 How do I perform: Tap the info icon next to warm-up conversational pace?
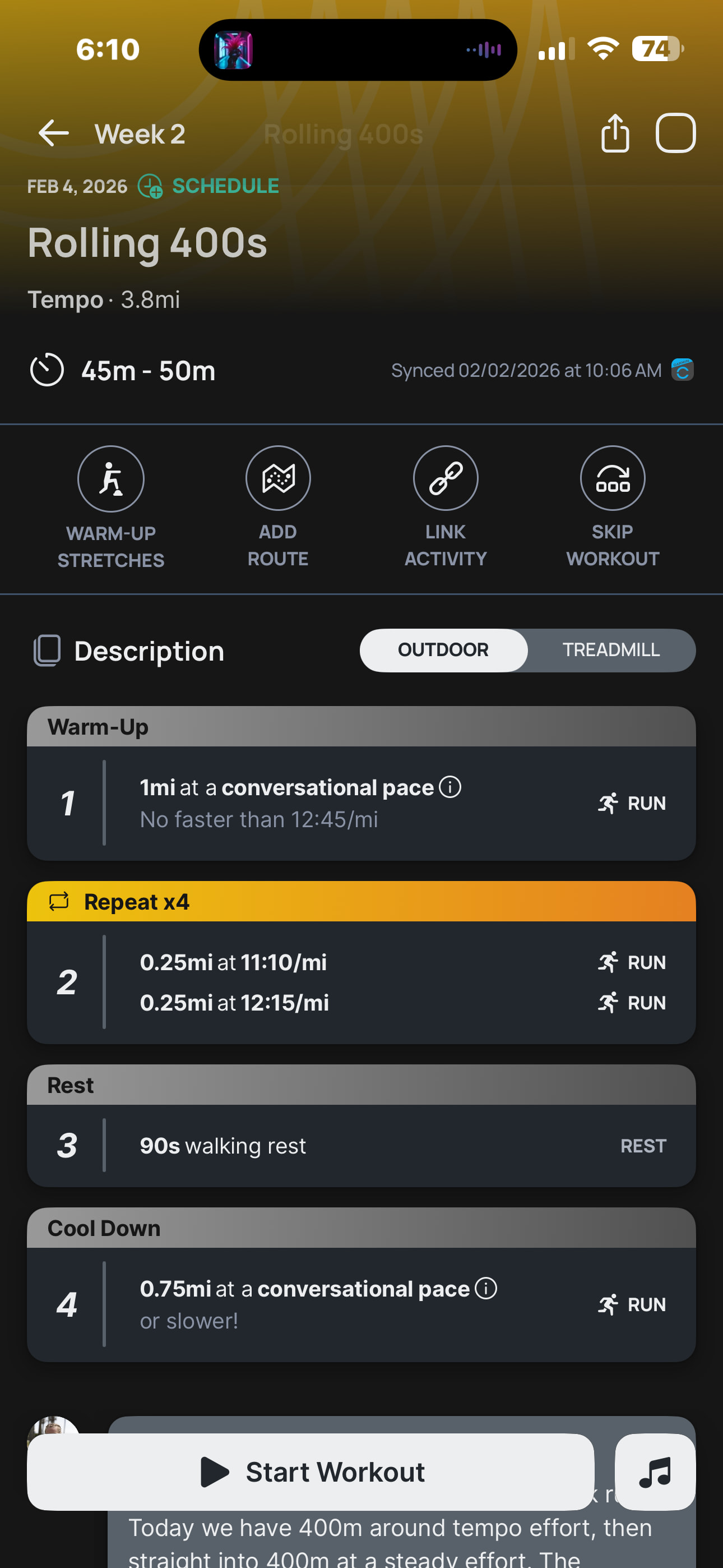(451, 787)
